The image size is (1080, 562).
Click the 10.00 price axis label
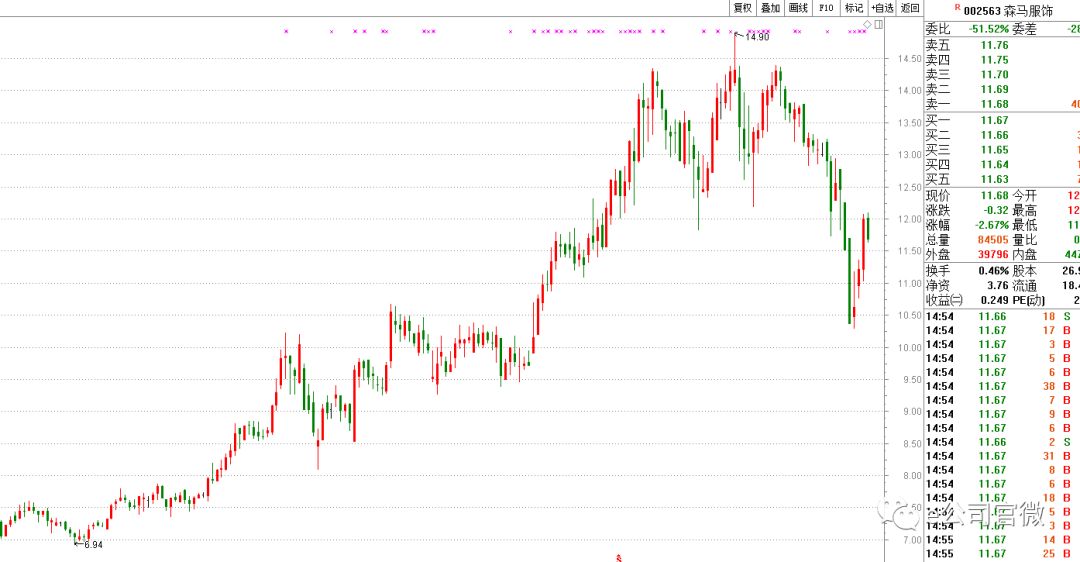[909, 347]
